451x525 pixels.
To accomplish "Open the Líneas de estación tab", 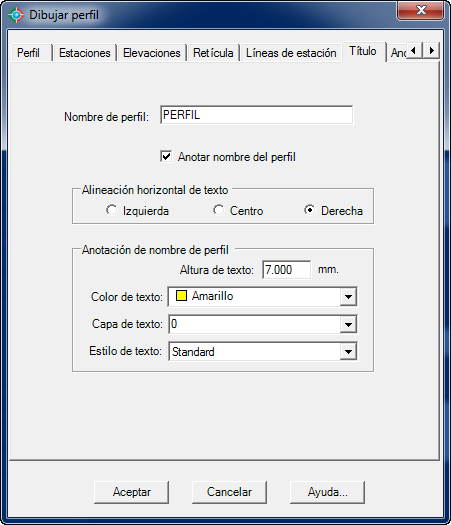I will click(291, 53).
